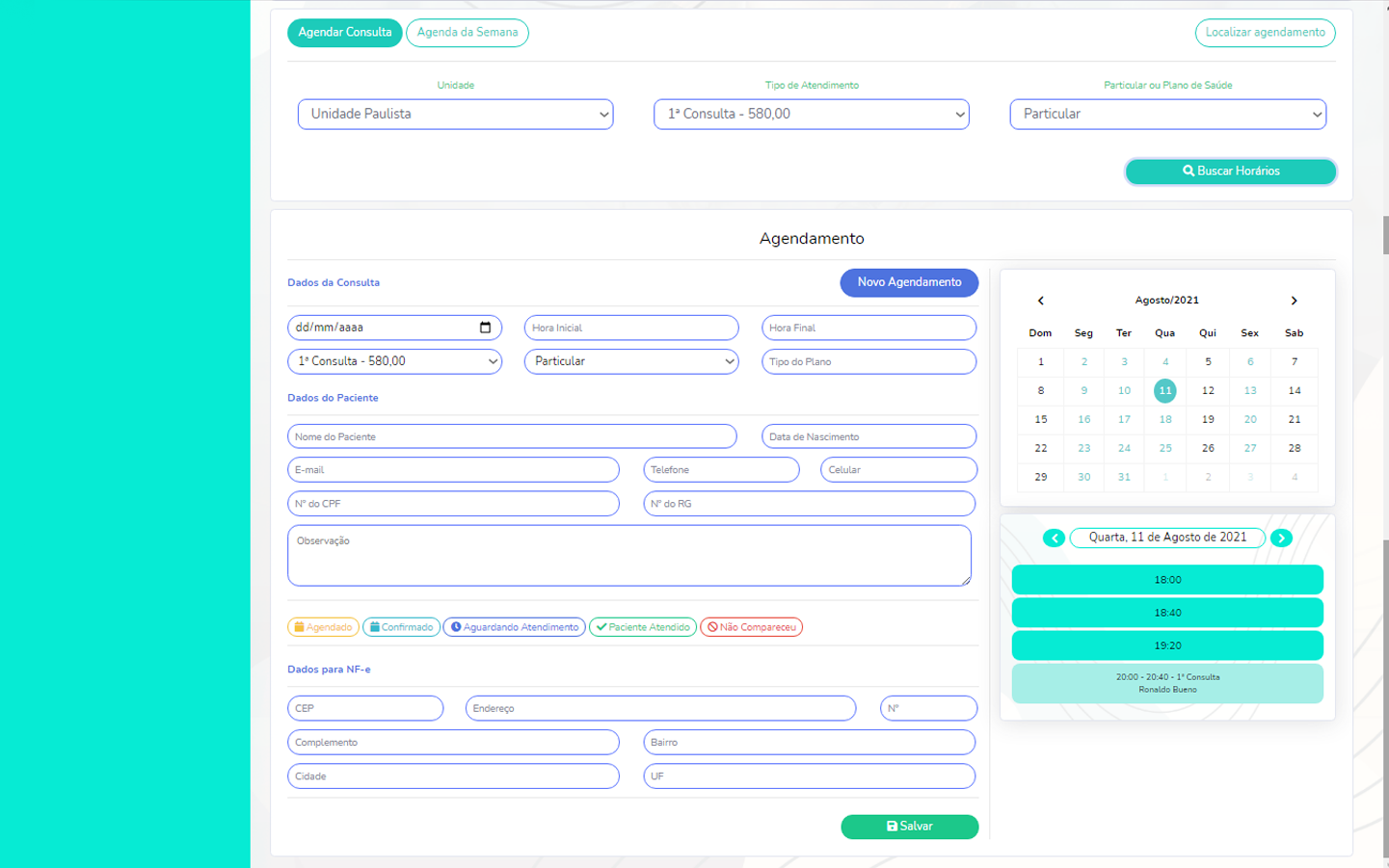
Task: Show next day's time slots
Action: pyautogui.click(x=1281, y=539)
